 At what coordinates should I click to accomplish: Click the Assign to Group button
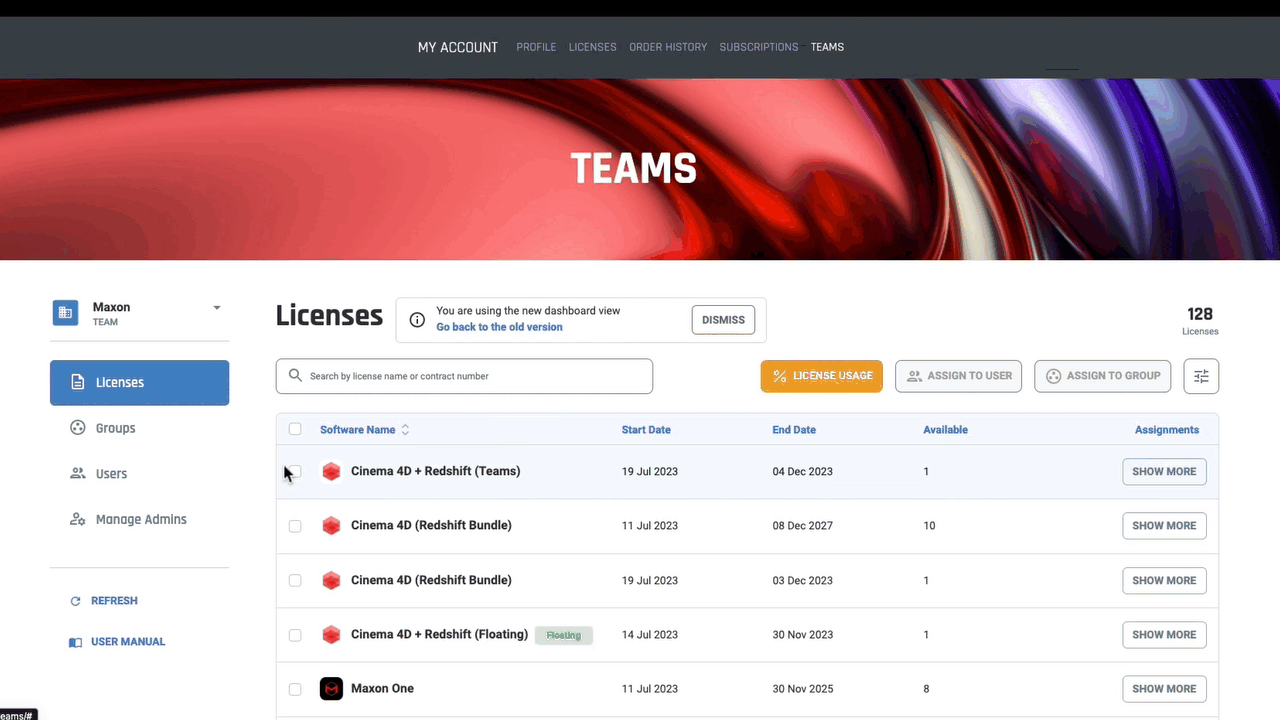tap(1102, 376)
